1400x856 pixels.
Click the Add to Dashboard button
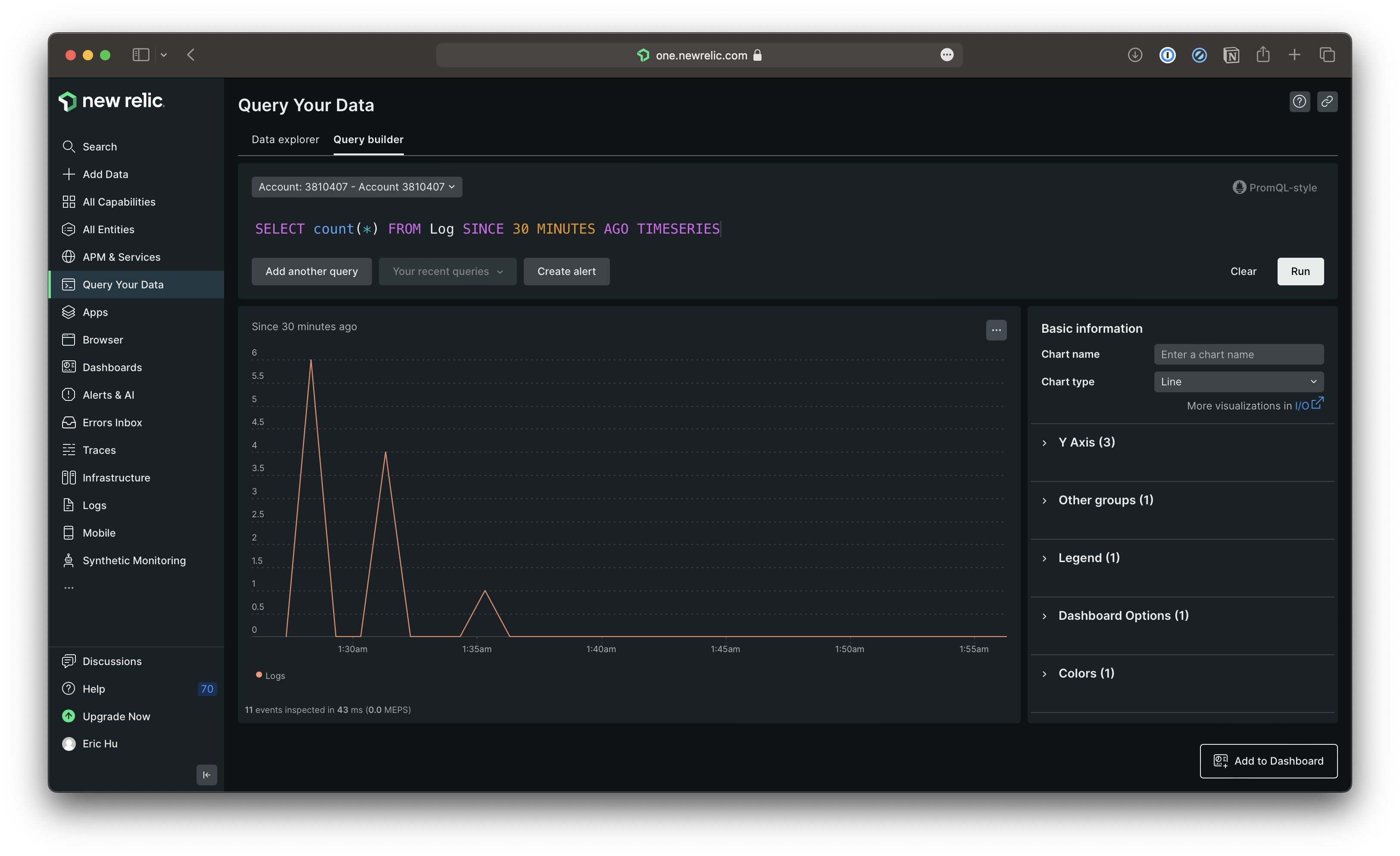click(1268, 761)
